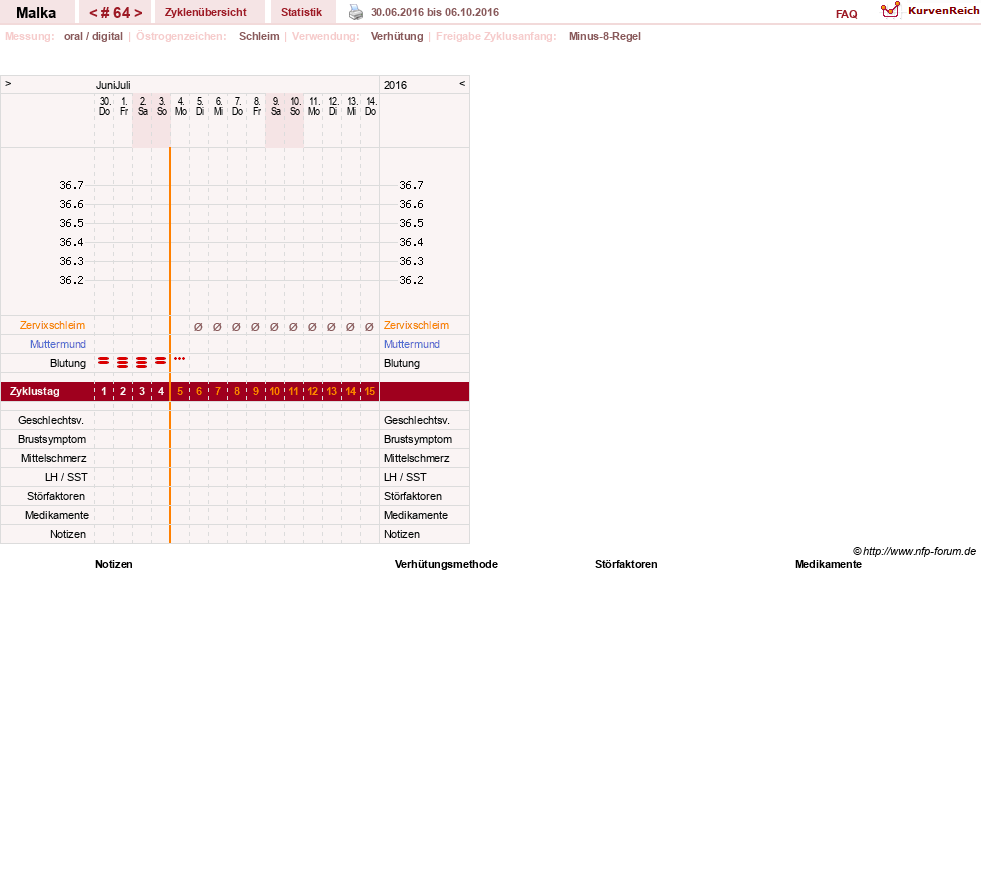Image resolution: width=981 pixels, height=883 pixels.
Task: Click the Ø cervical mucus symbol on 14. Do
Action: 369,327
